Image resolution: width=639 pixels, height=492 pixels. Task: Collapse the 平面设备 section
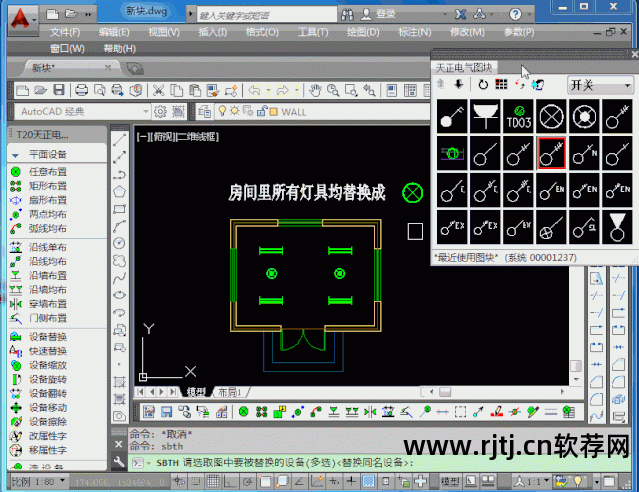15,155
